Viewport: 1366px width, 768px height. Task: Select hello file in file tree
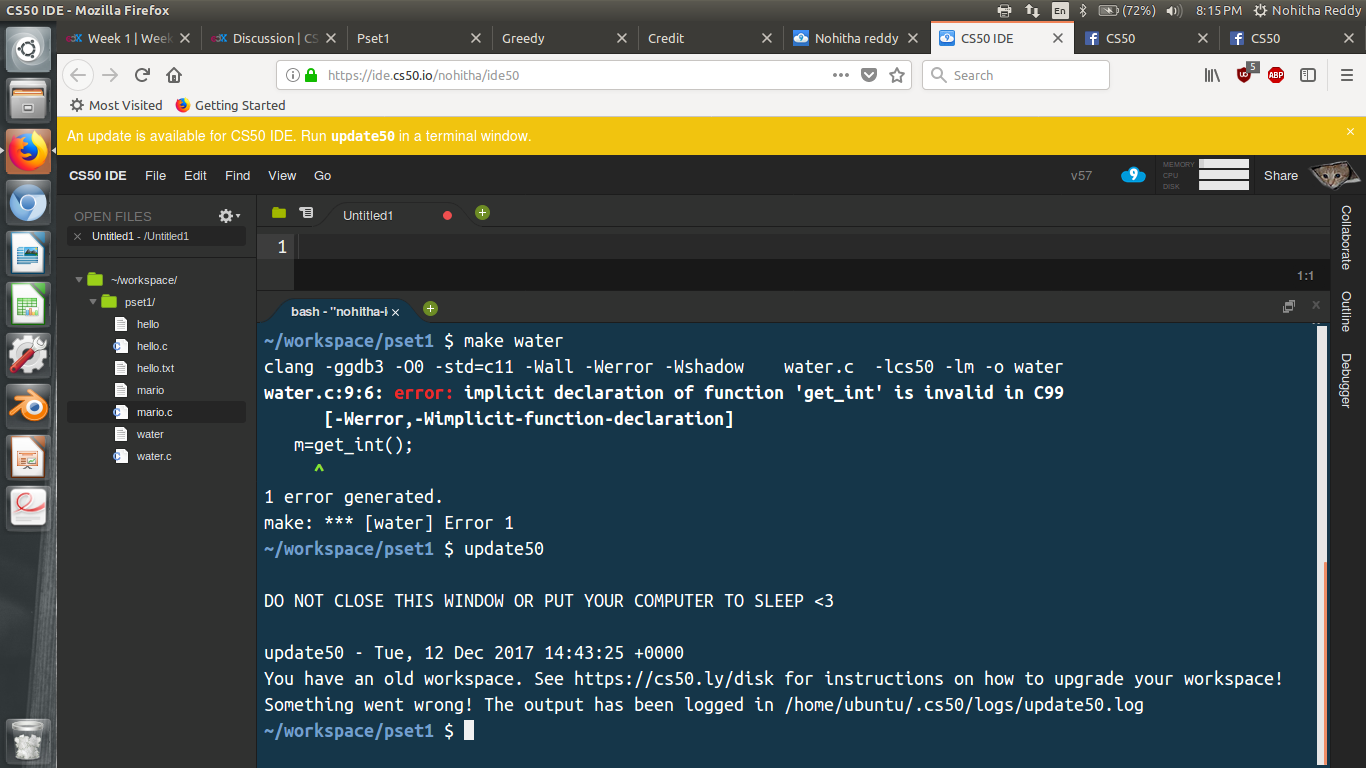148,324
